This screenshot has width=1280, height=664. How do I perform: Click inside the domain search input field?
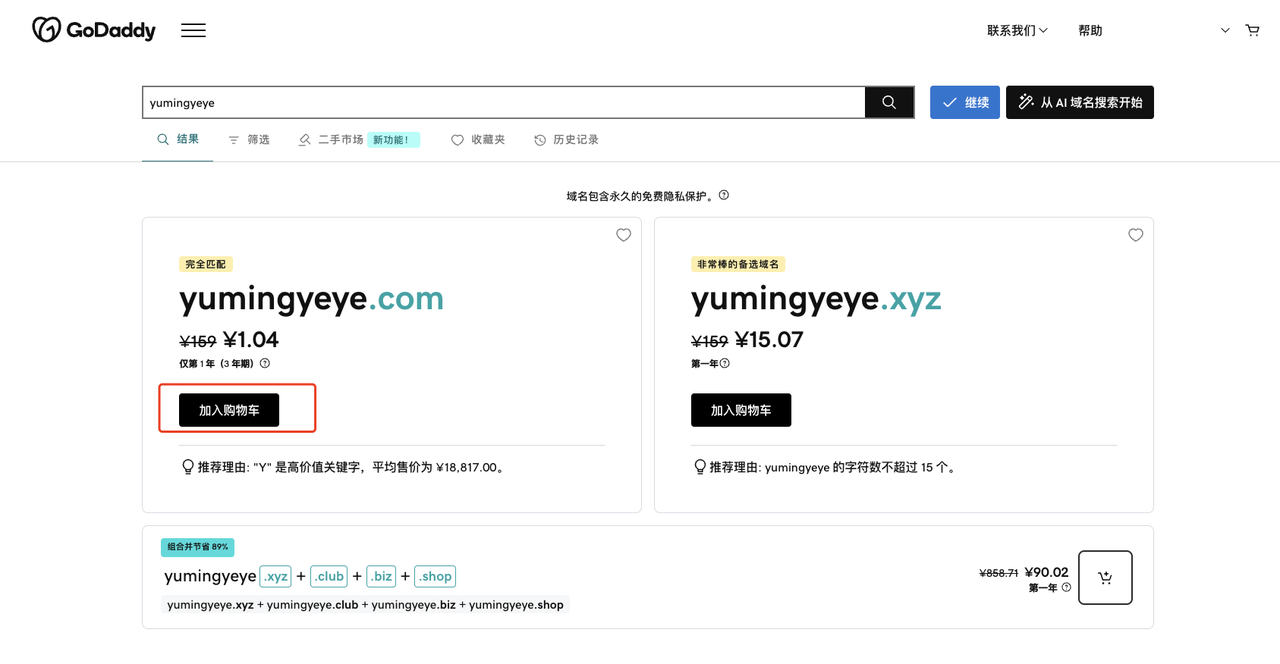click(500, 101)
